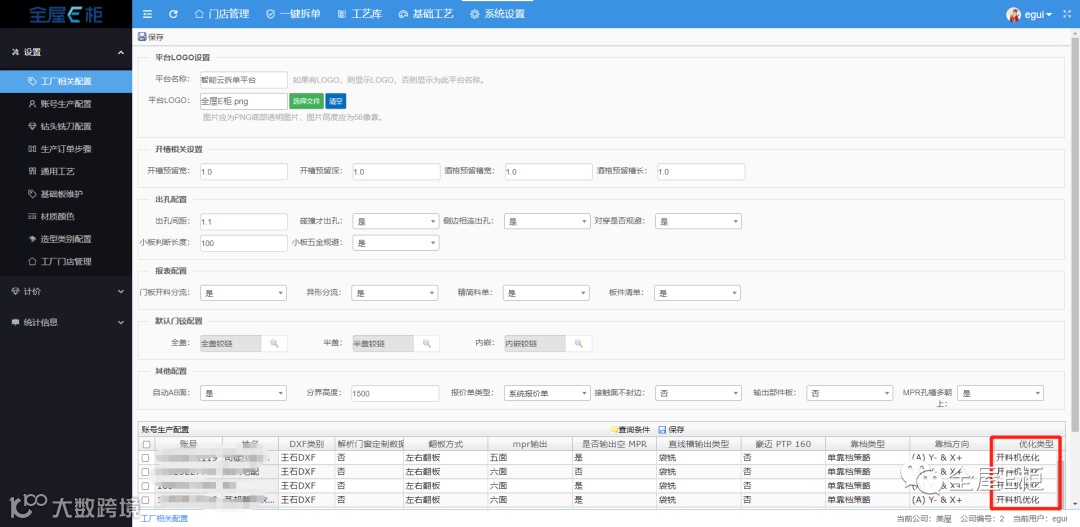Click the 工厂相关配置 tab in bottom bar
The width and height of the screenshot is (1080, 527).
pos(164,518)
